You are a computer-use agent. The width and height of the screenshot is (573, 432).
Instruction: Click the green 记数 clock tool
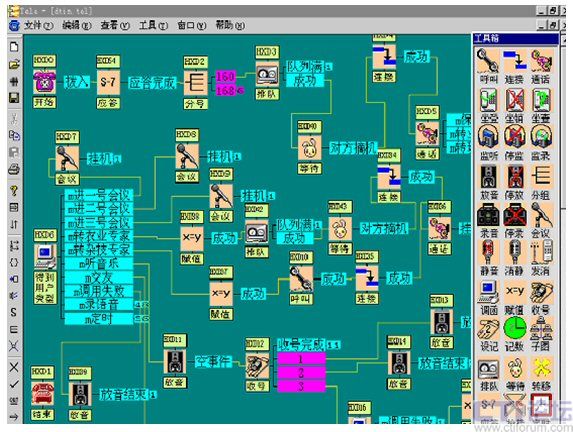[515, 333]
